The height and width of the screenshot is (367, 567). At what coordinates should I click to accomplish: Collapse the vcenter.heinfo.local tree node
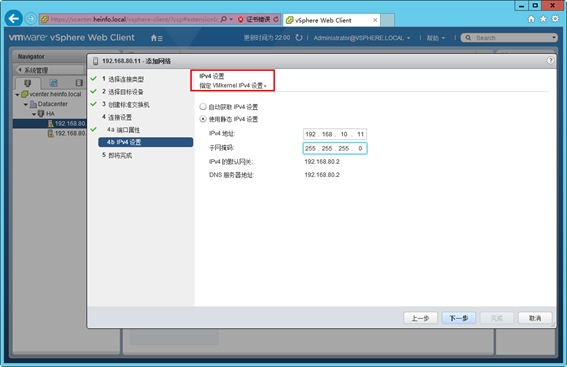click(17, 95)
